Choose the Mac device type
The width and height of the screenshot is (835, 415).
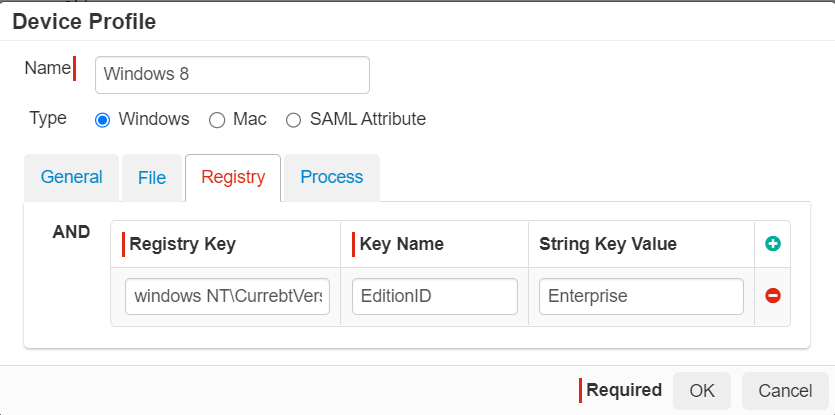pos(217,120)
